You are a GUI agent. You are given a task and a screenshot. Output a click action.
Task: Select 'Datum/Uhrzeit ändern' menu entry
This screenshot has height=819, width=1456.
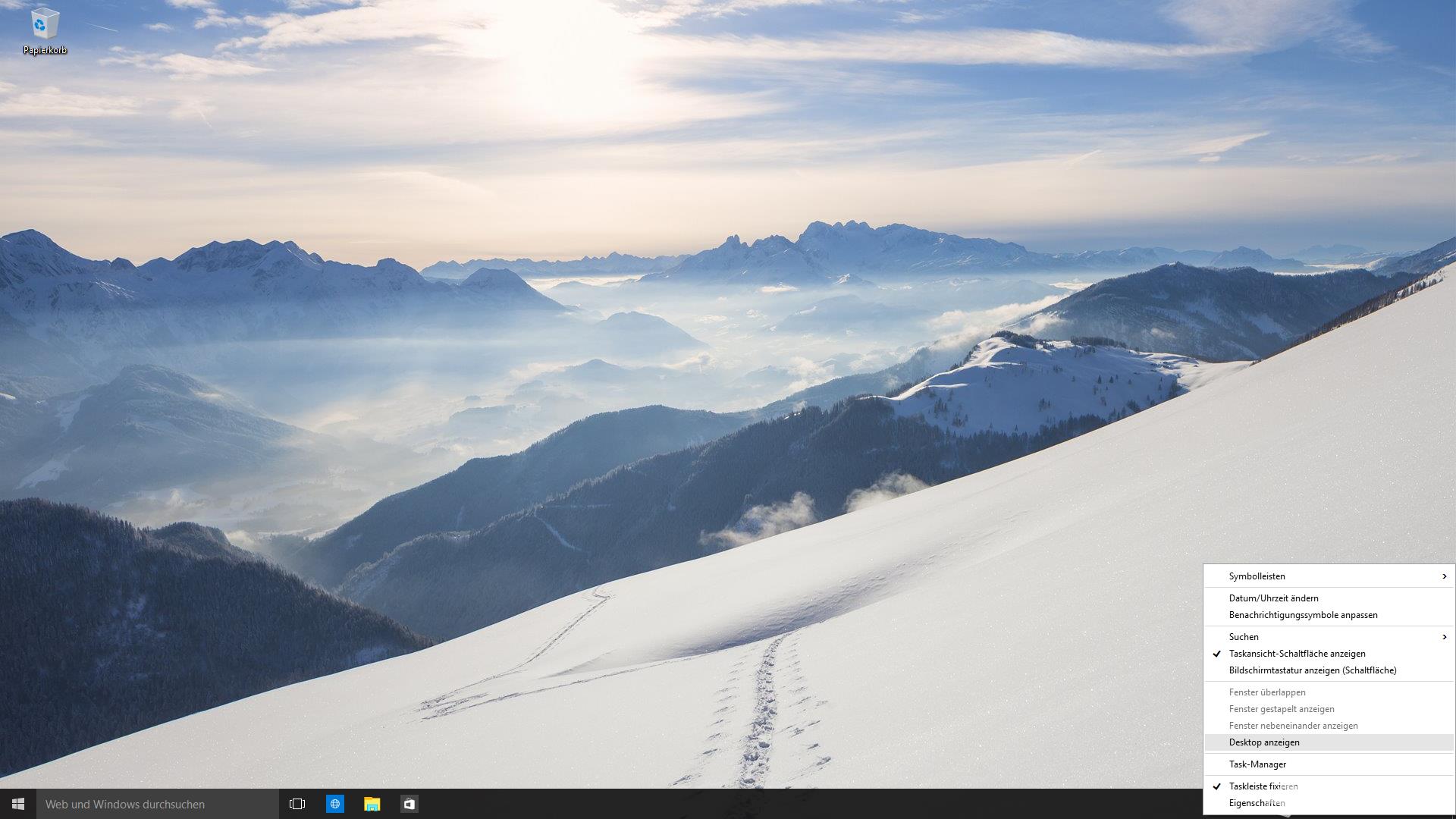pos(1329,598)
